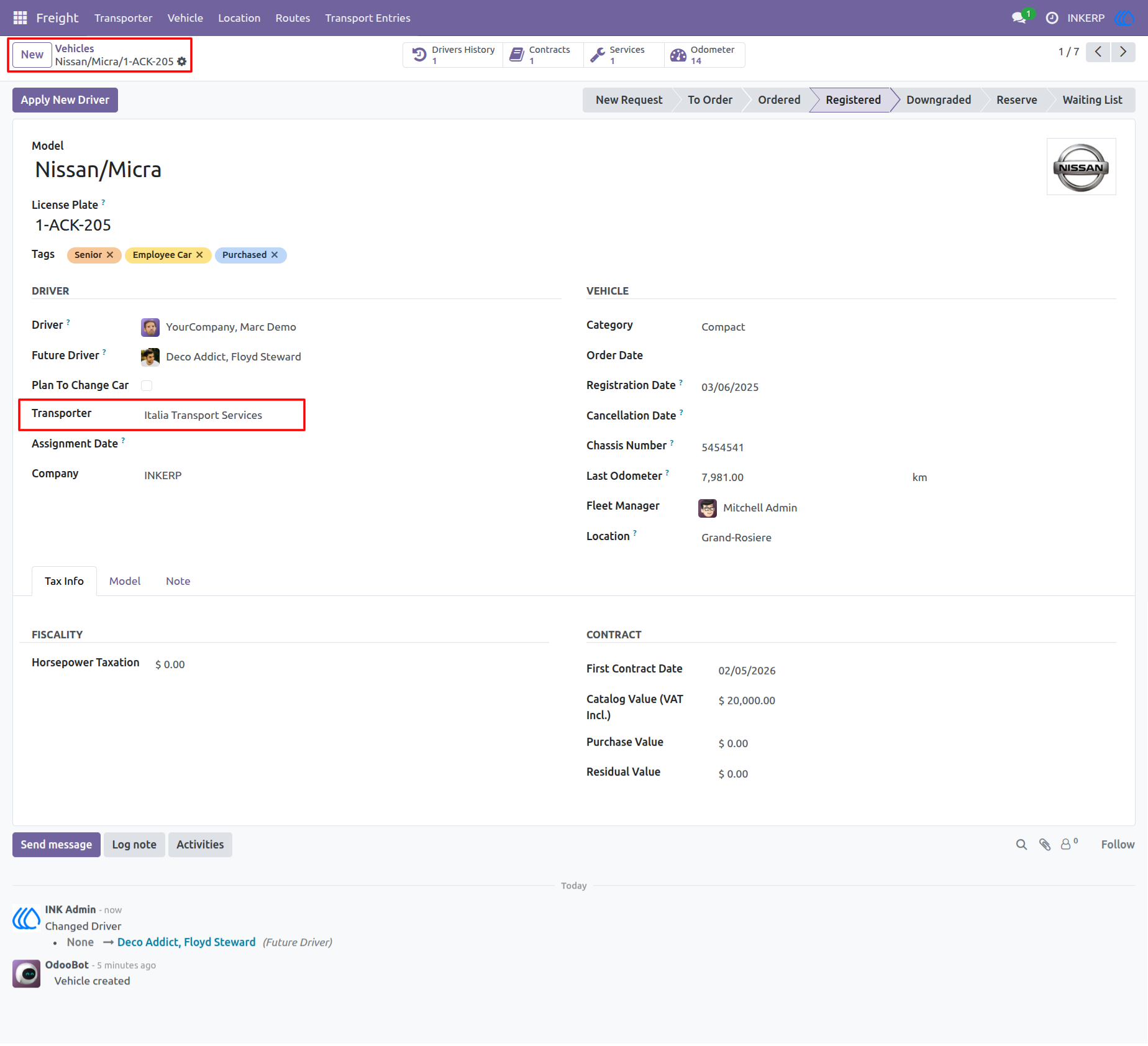The image size is (1148, 1046).
Task: Open the Routes menu
Action: point(293,18)
